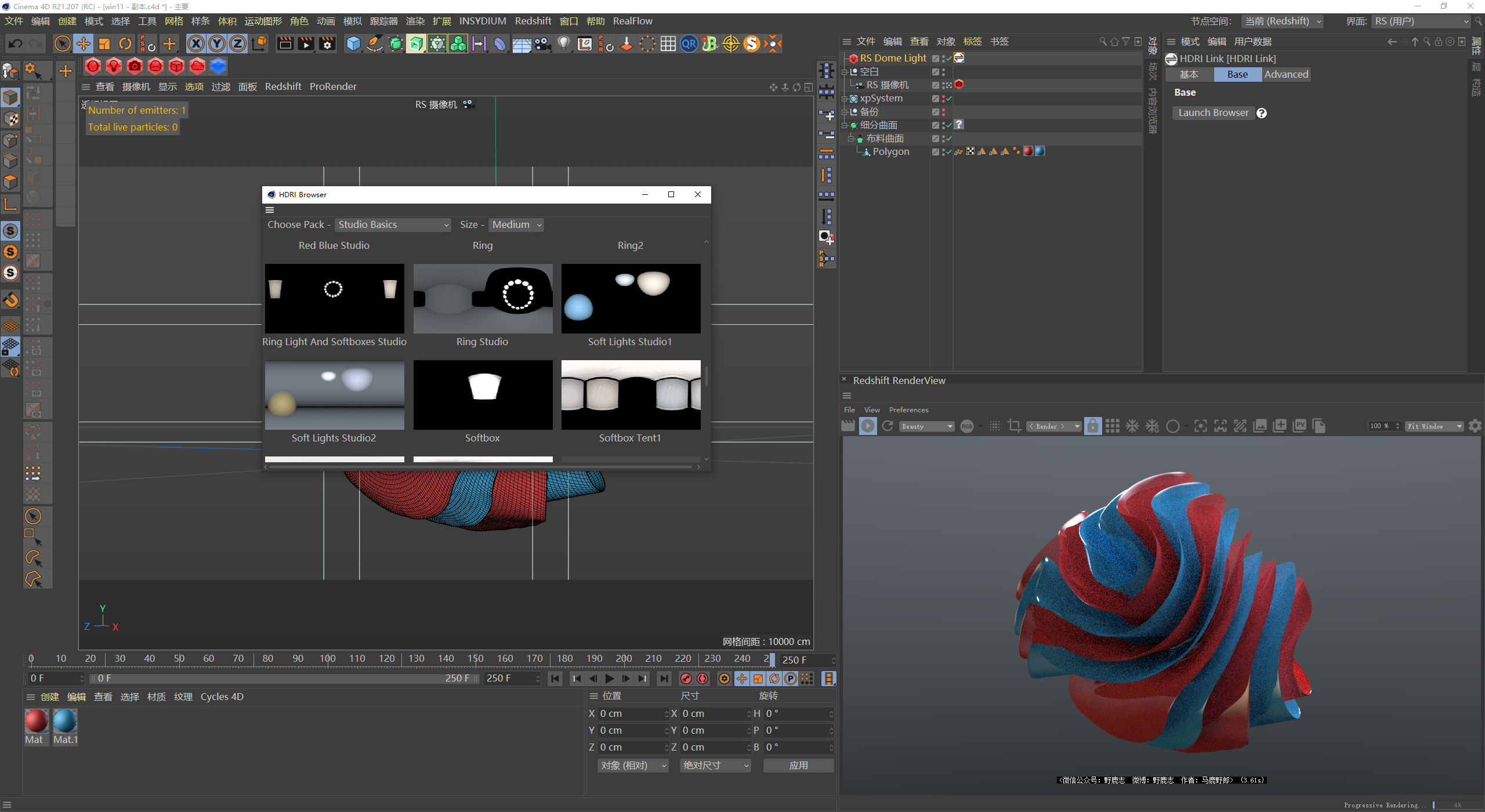1485x812 pixels.
Task: Click the Model mode cube icon in left sidebar
Action: tap(10, 97)
